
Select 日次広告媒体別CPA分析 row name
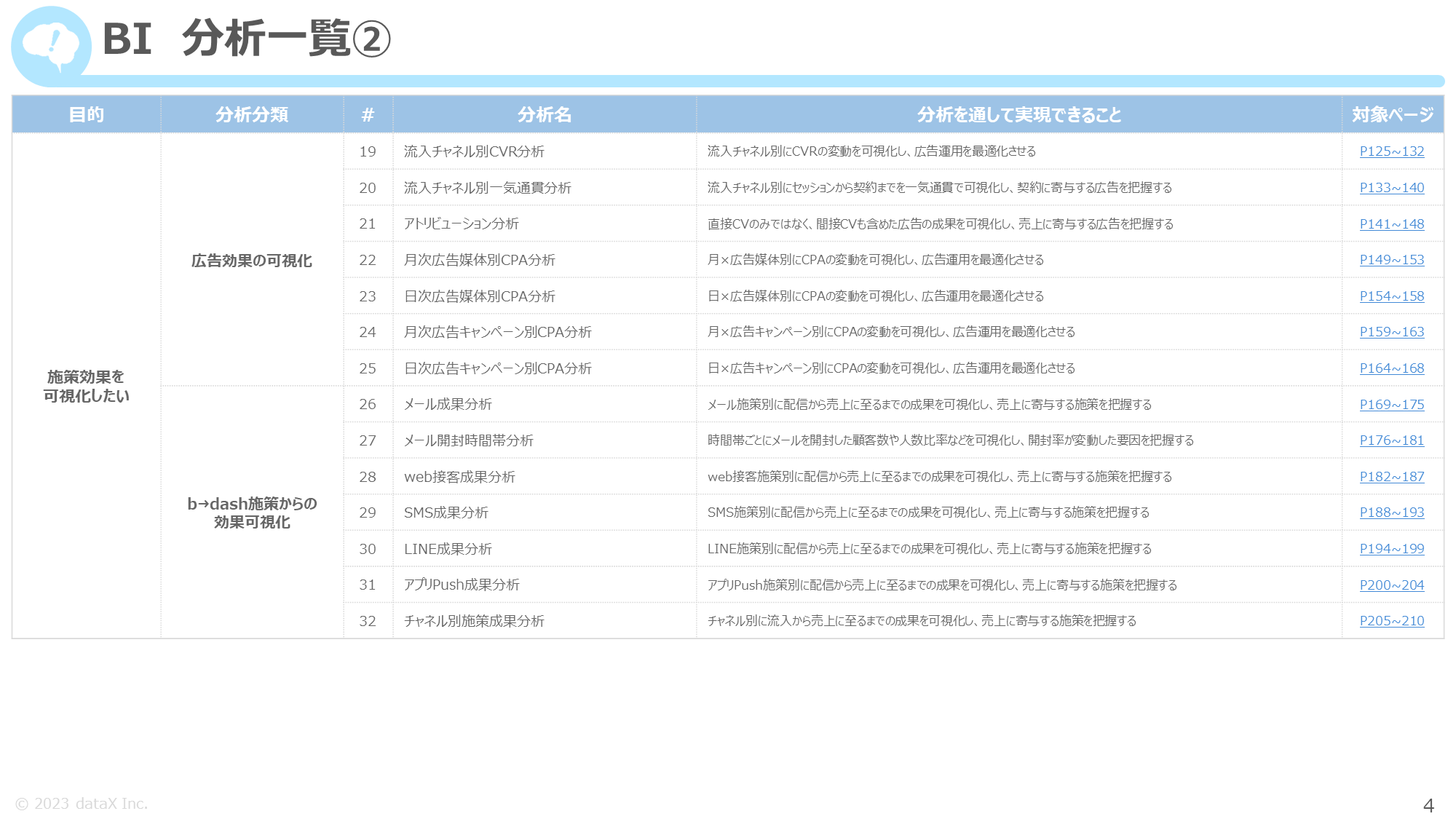480,296
